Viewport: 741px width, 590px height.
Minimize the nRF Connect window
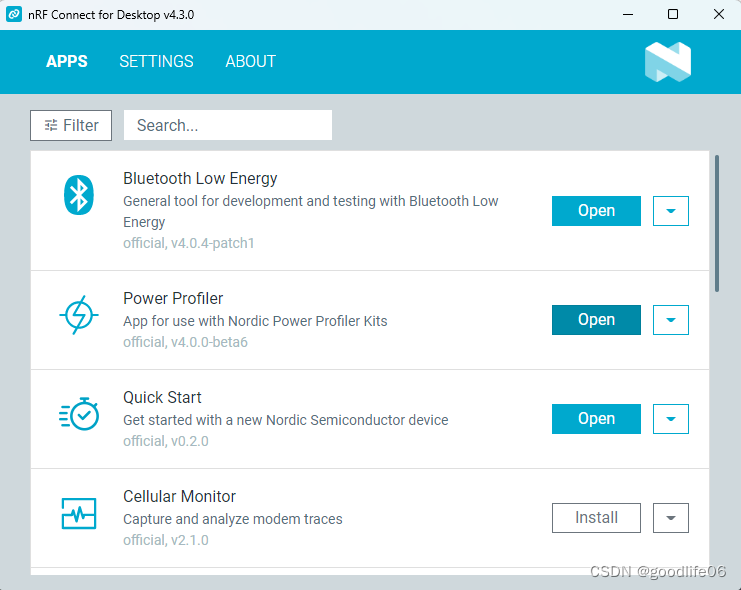(x=628, y=14)
